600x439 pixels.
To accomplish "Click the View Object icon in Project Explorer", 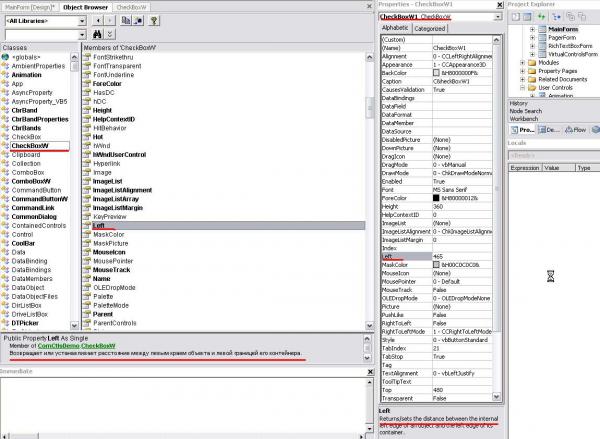I will [527, 16].
